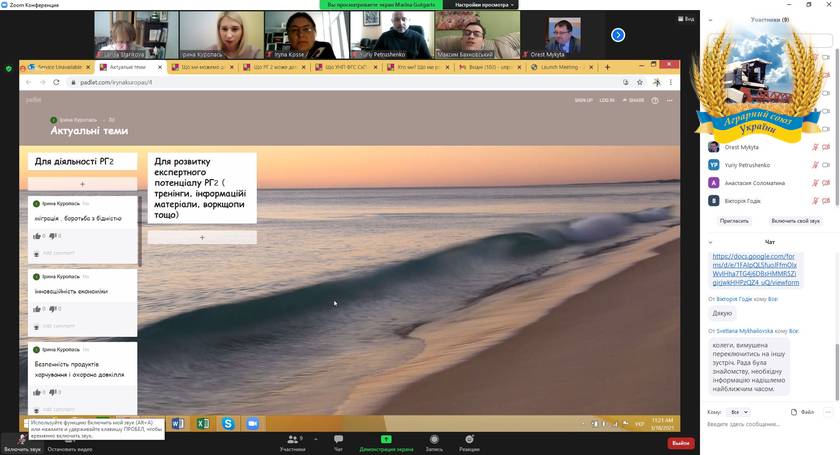Click SIGN UP on the padlet header

click(583, 100)
